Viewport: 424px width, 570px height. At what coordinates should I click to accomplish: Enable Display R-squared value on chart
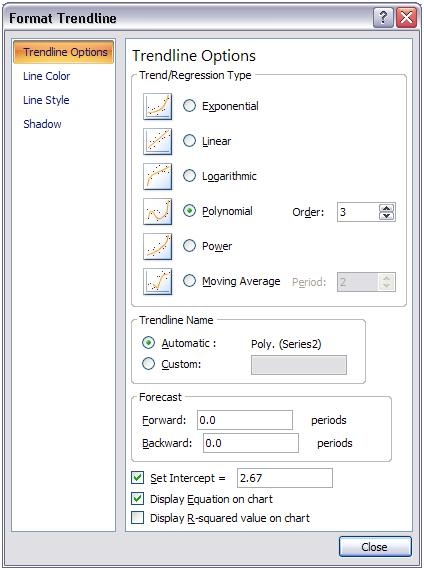click(x=137, y=518)
